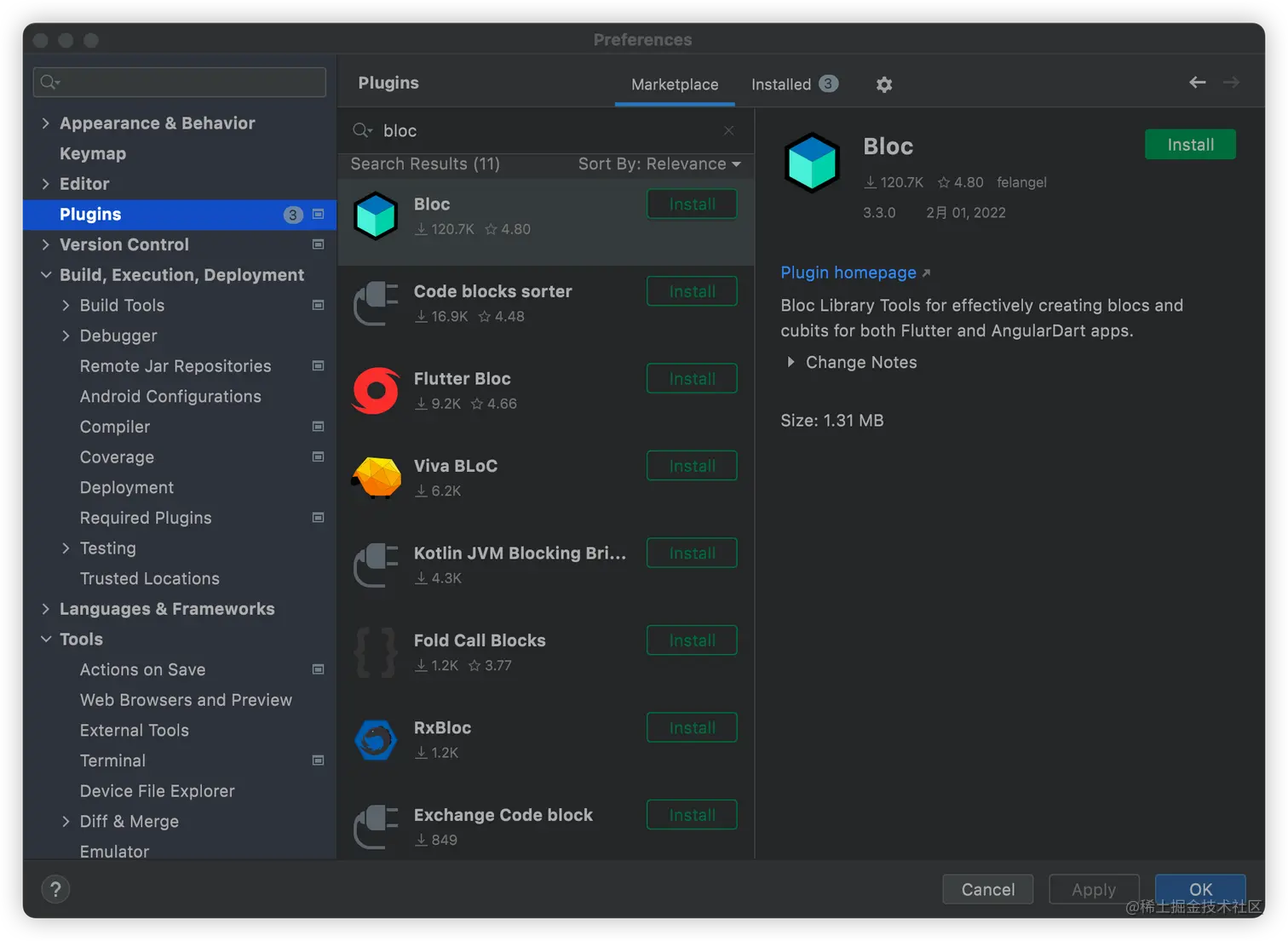Click the Flutter Bloc red swirl icon

coord(376,391)
